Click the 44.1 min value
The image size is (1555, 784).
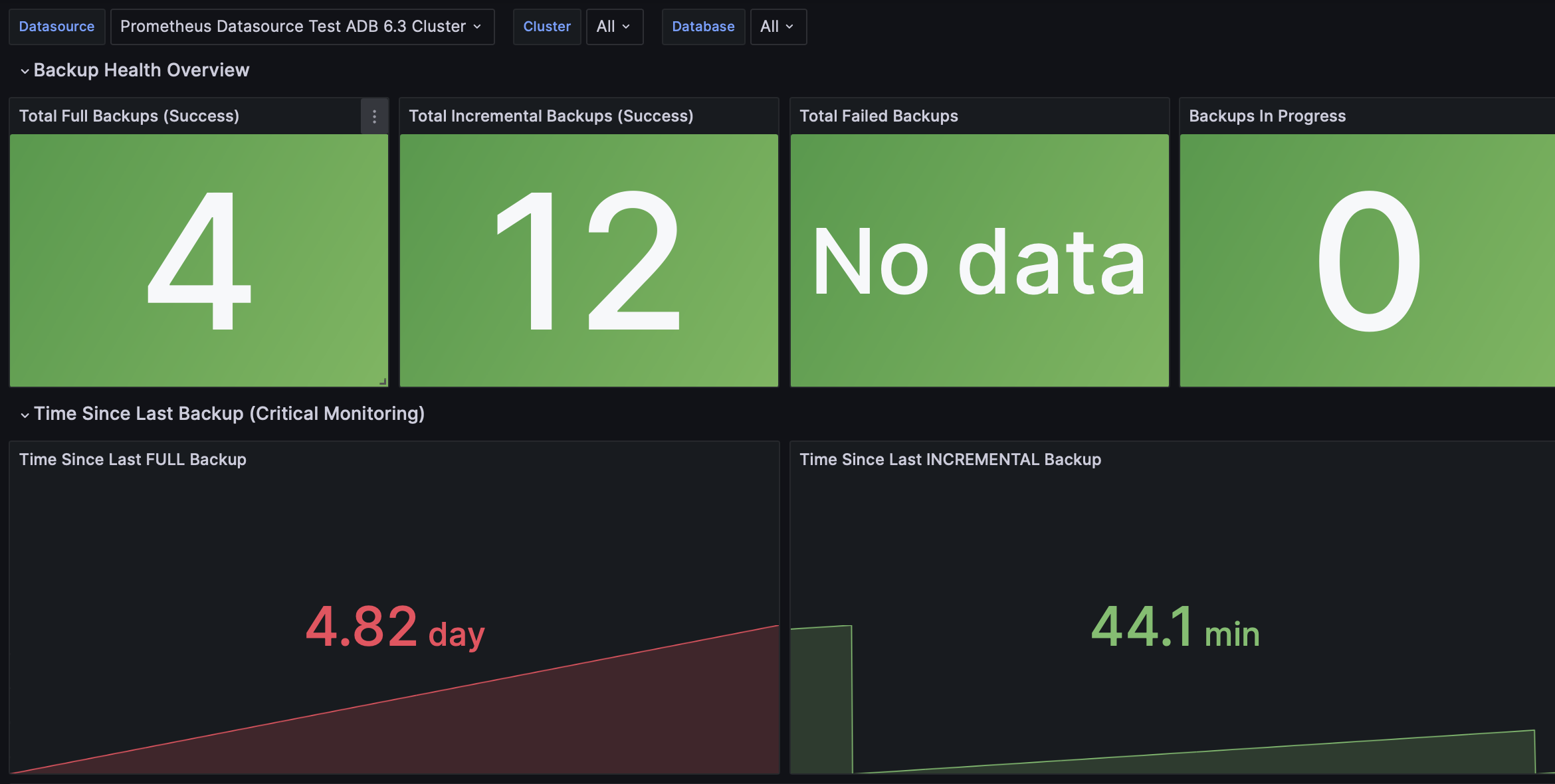point(1176,627)
